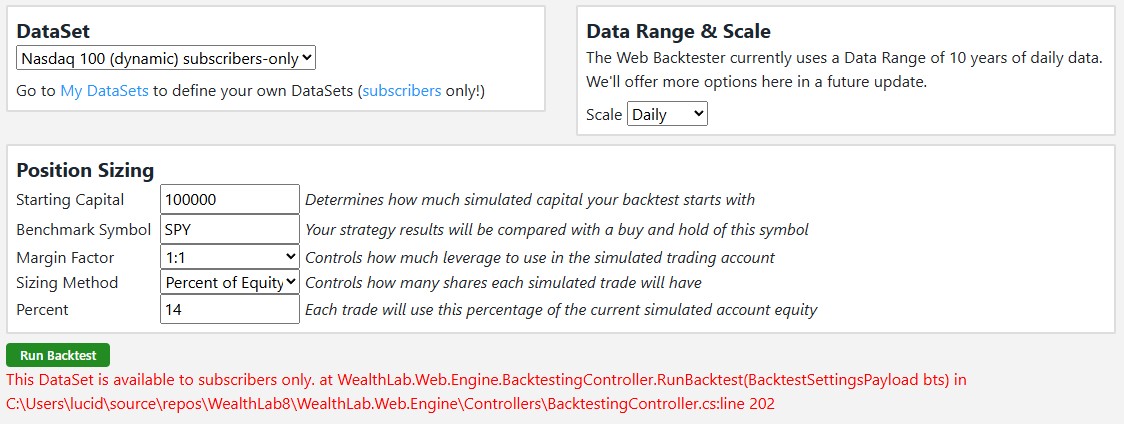Open the My DataSets link

pyautogui.click(x=104, y=91)
